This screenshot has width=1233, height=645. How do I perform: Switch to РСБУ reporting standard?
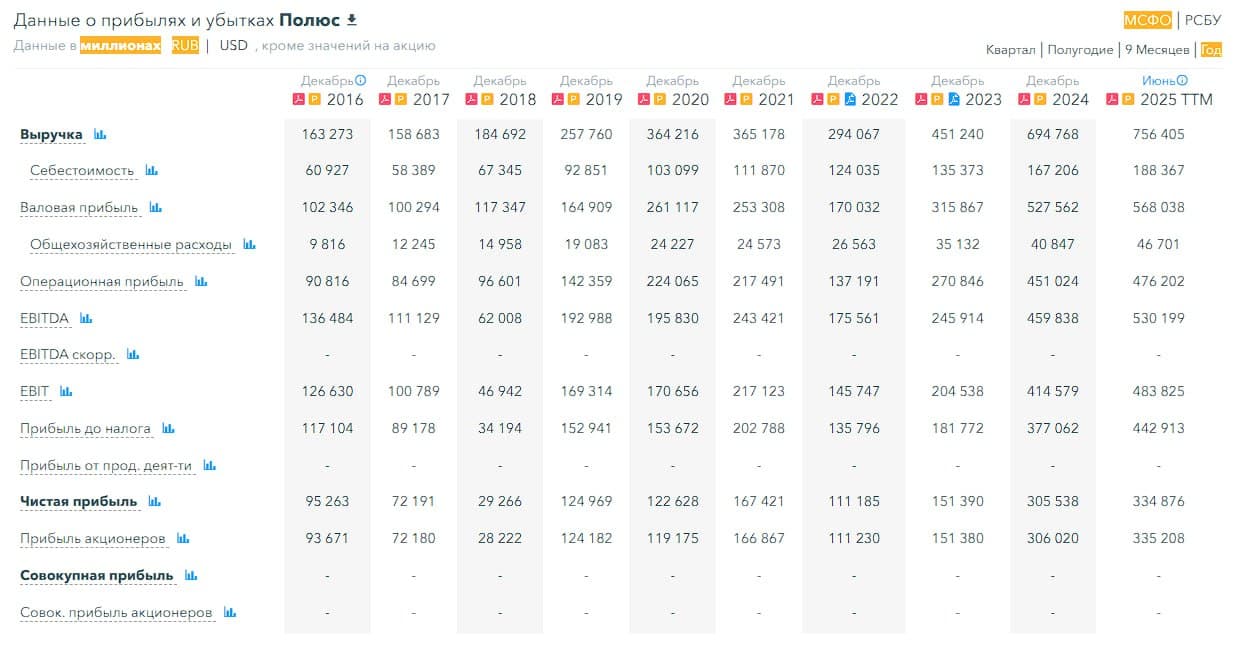tap(1203, 20)
